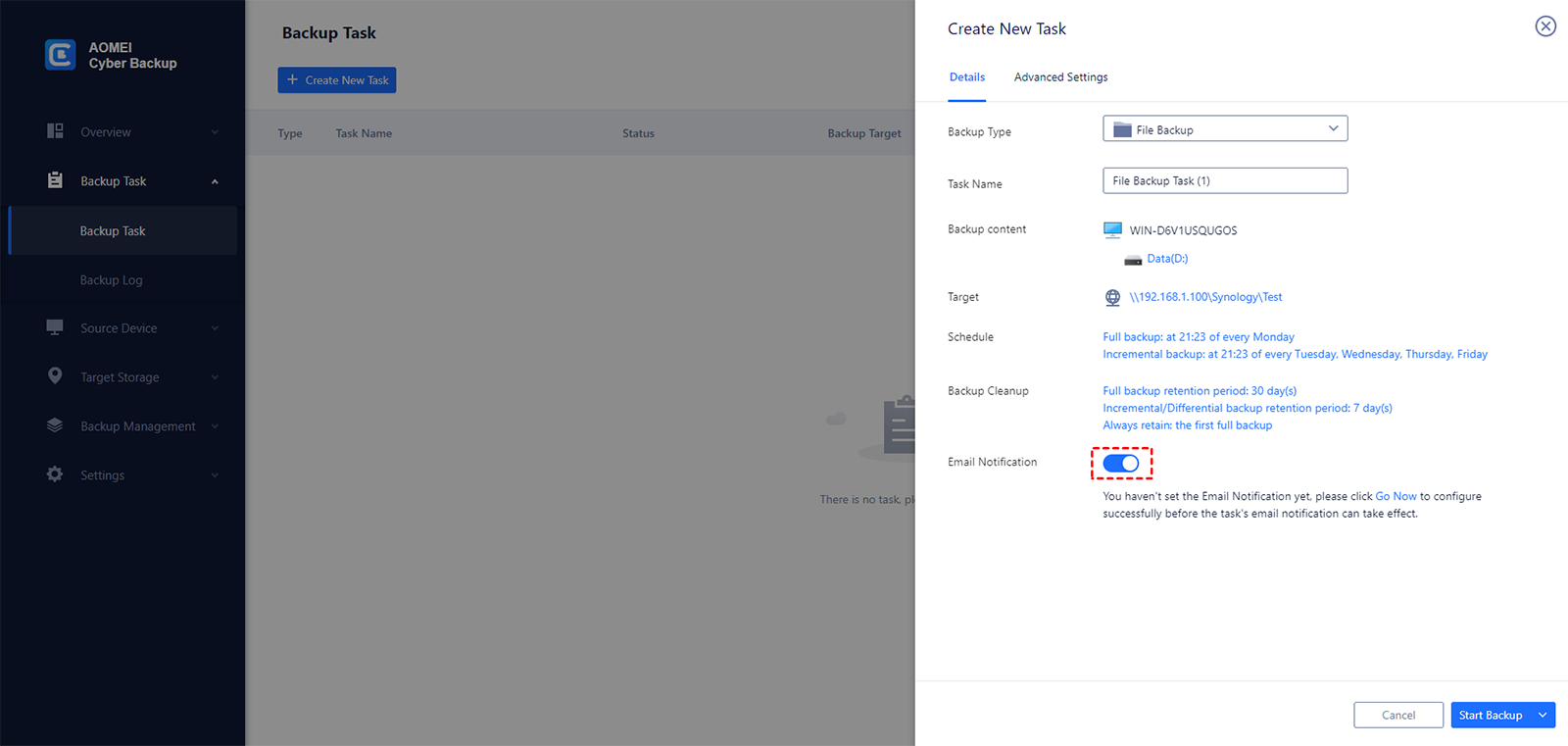Click the Backup Task clipboard icon
Screen dimensions: 1568x746
pyautogui.click(x=55, y=180)
